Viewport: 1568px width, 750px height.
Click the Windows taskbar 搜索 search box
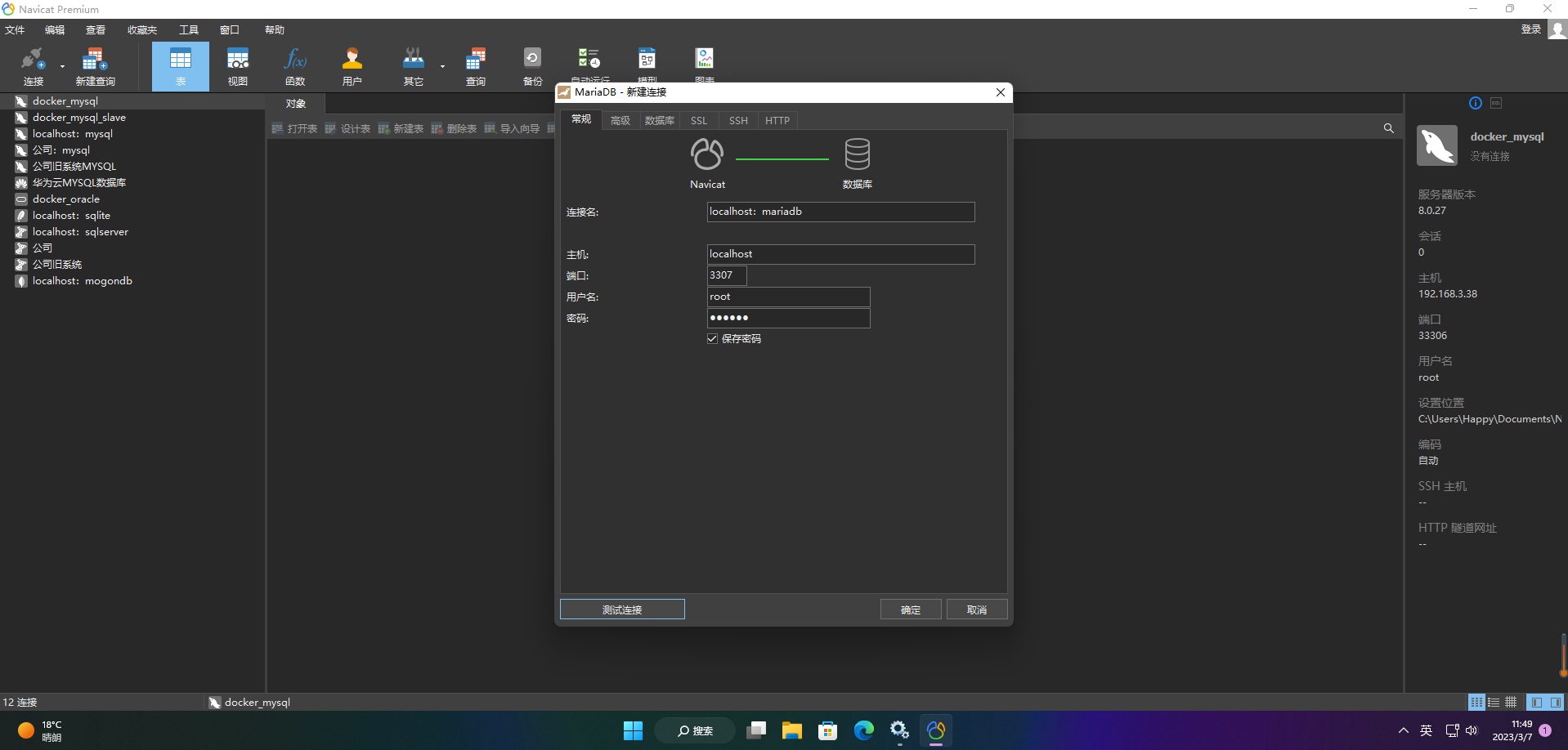695,730
